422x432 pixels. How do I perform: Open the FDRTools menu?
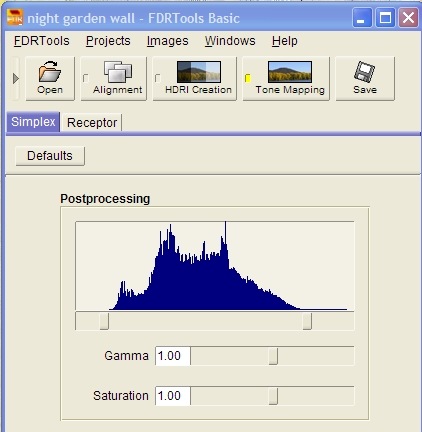click(x=42, y=41)
